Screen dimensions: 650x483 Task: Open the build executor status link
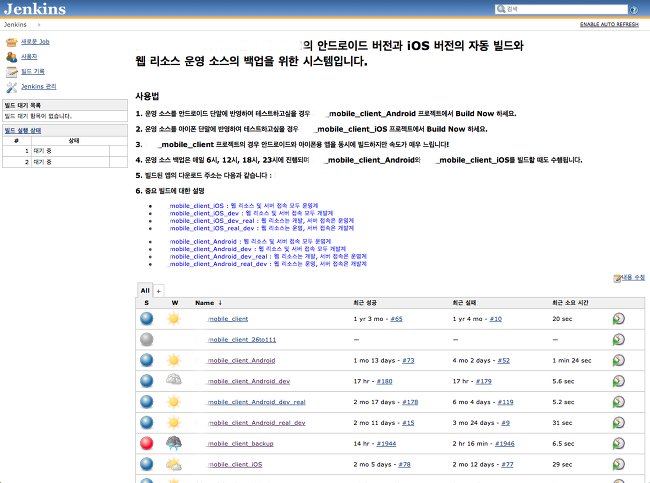coord(23,130)
